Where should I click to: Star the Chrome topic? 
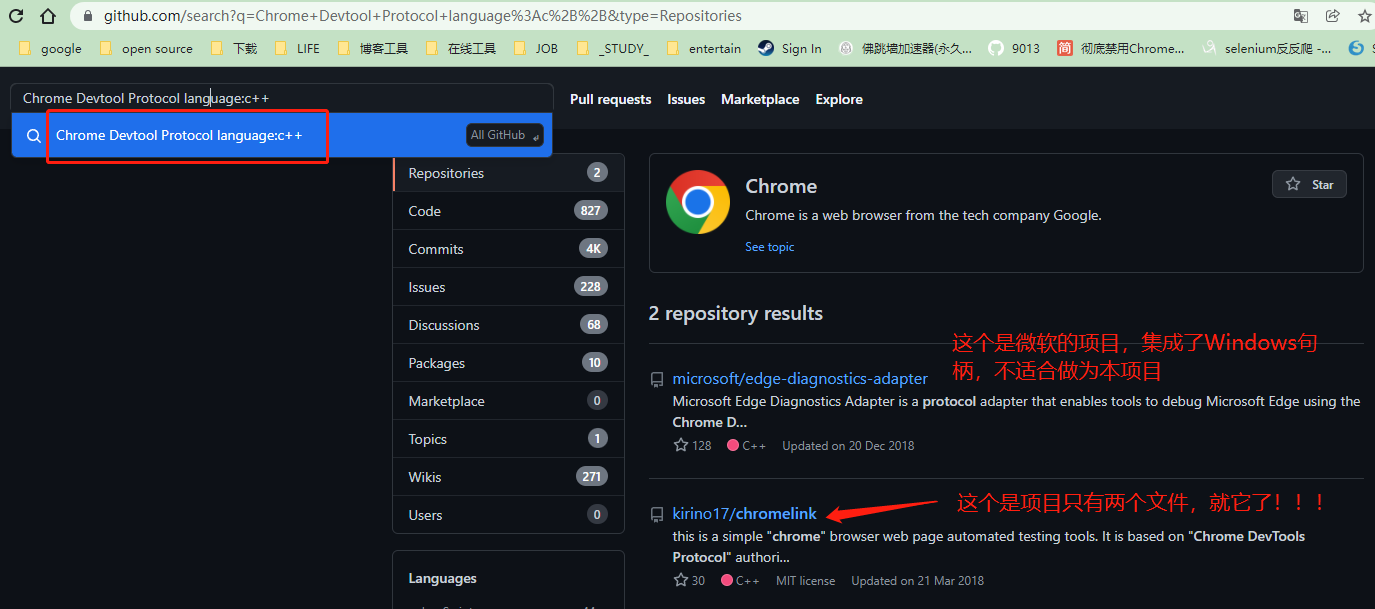point(1309,184)
